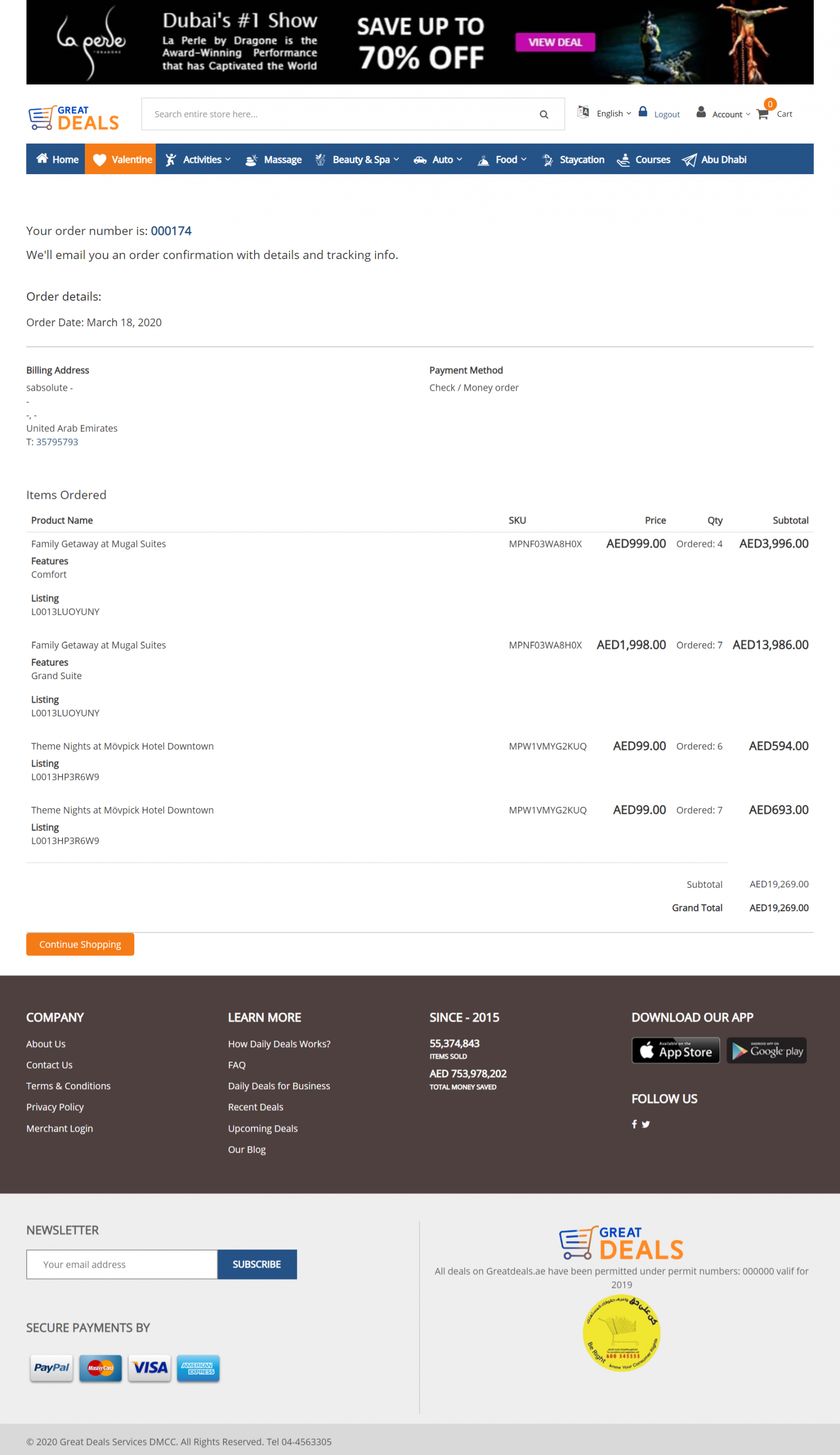Viewport: 840px width, 1455px height.
Task: Open the Our Blog link
Action: point(247,1149)
